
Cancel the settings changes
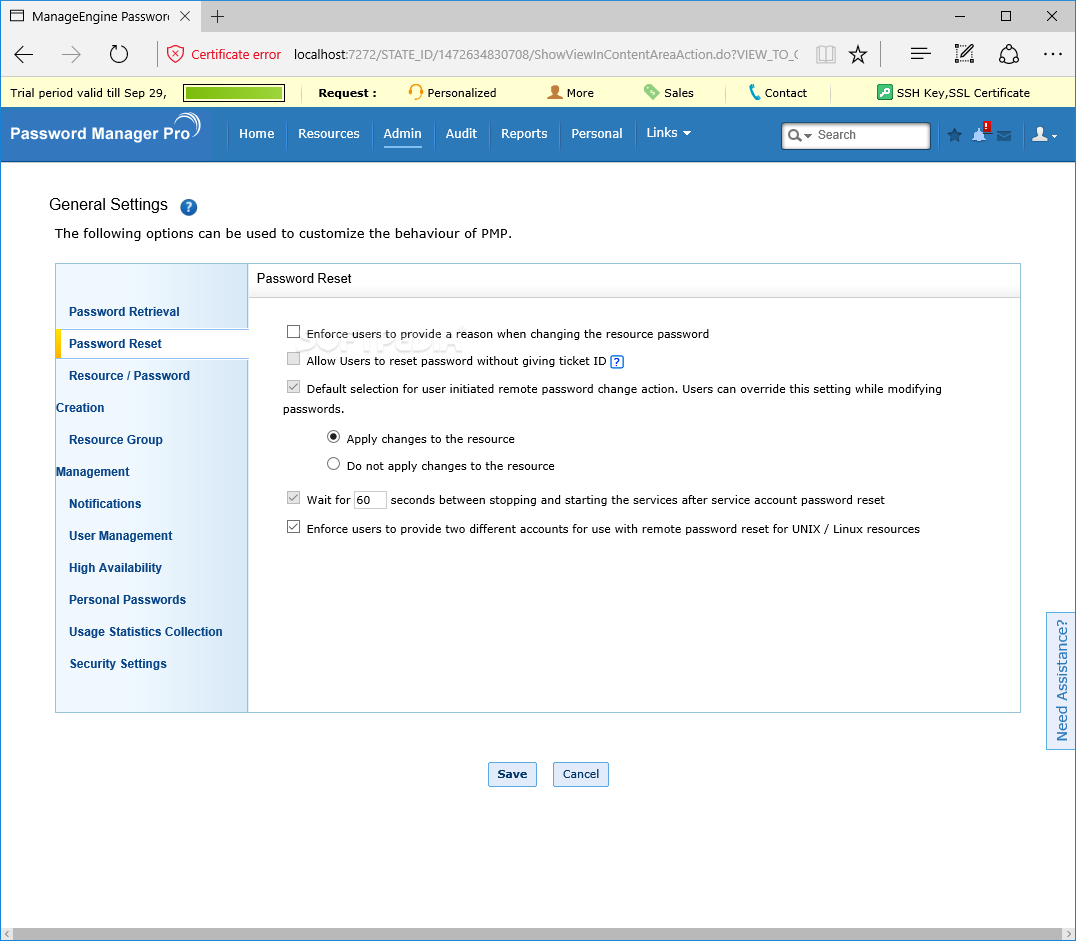click(x=581, y=774)
